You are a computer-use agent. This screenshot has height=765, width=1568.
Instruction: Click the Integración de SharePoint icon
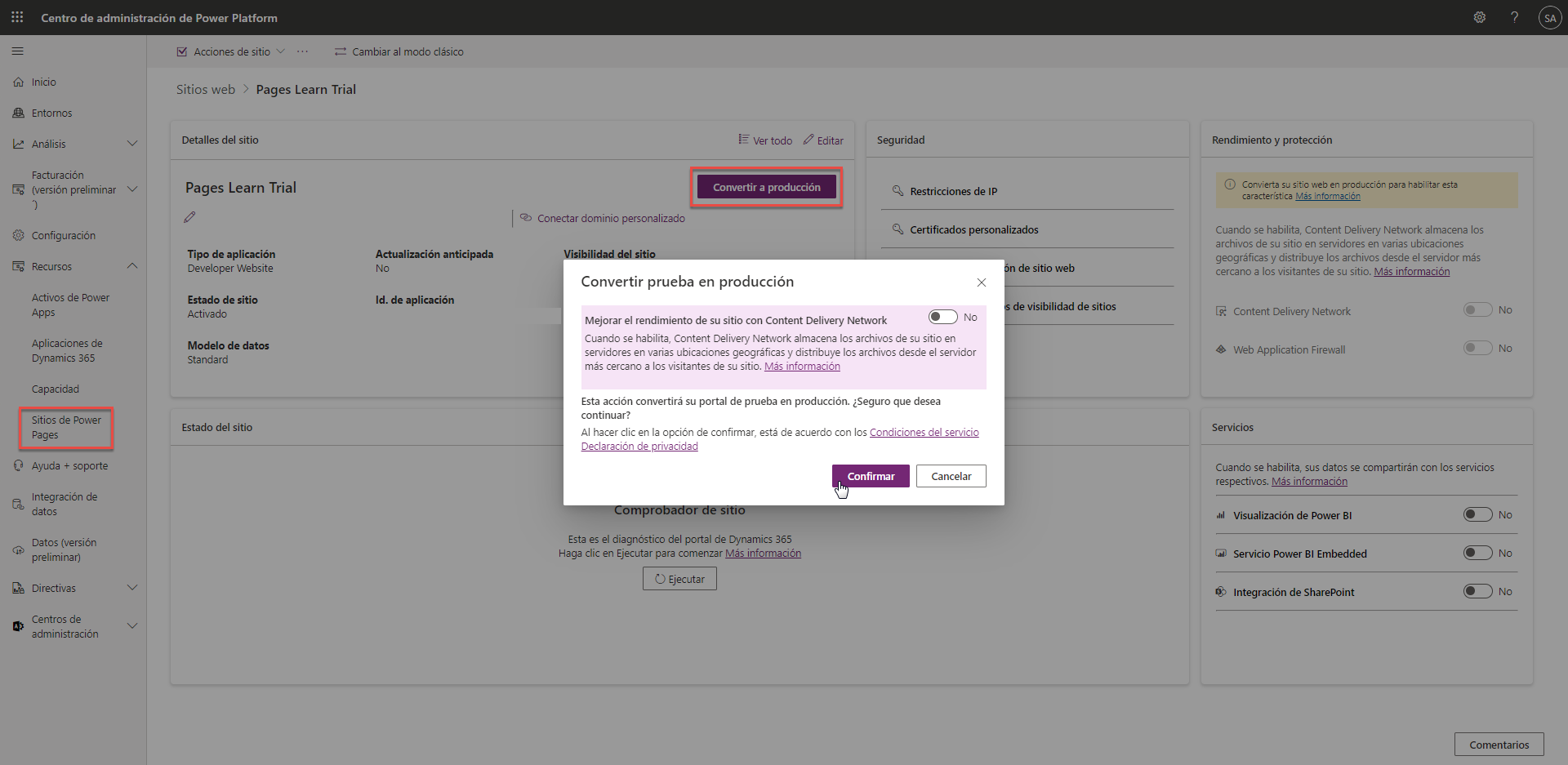(x=1221, y=592)
